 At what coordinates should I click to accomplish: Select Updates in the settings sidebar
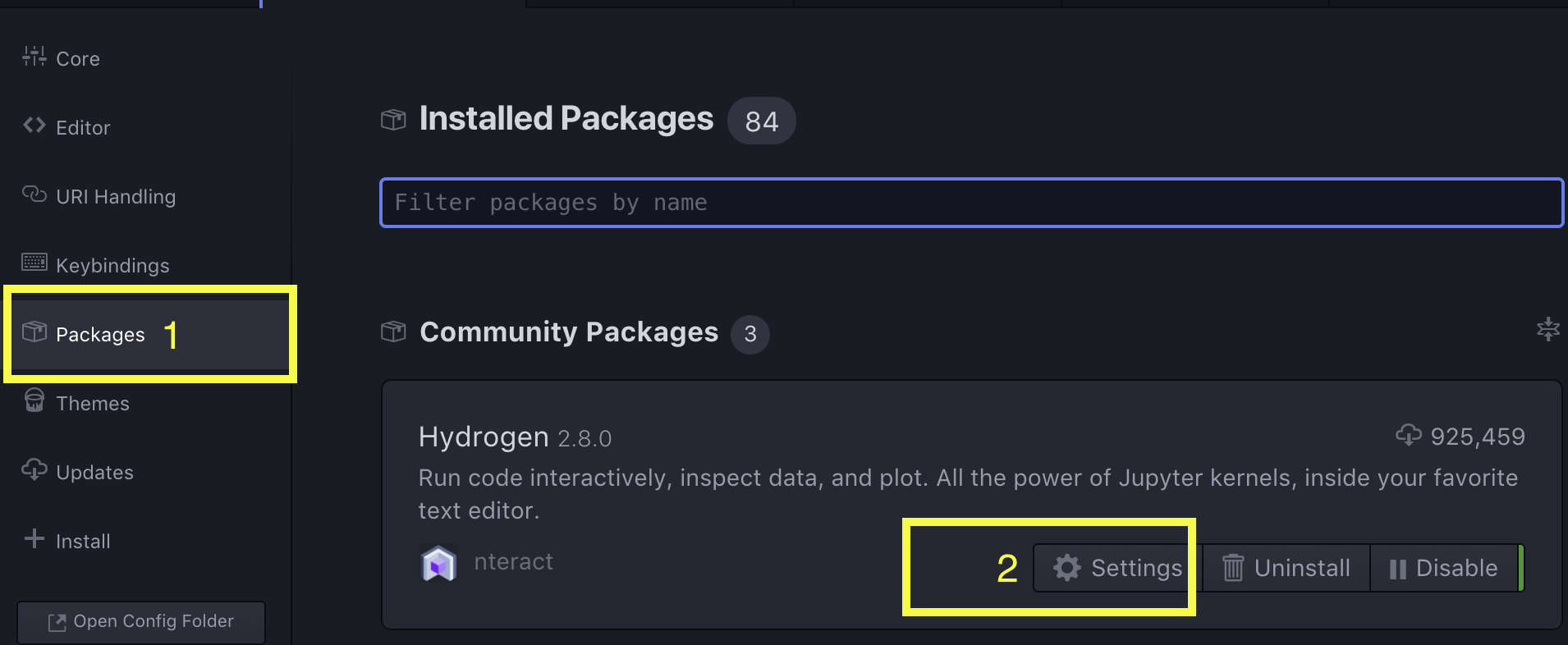coord(94,470)
